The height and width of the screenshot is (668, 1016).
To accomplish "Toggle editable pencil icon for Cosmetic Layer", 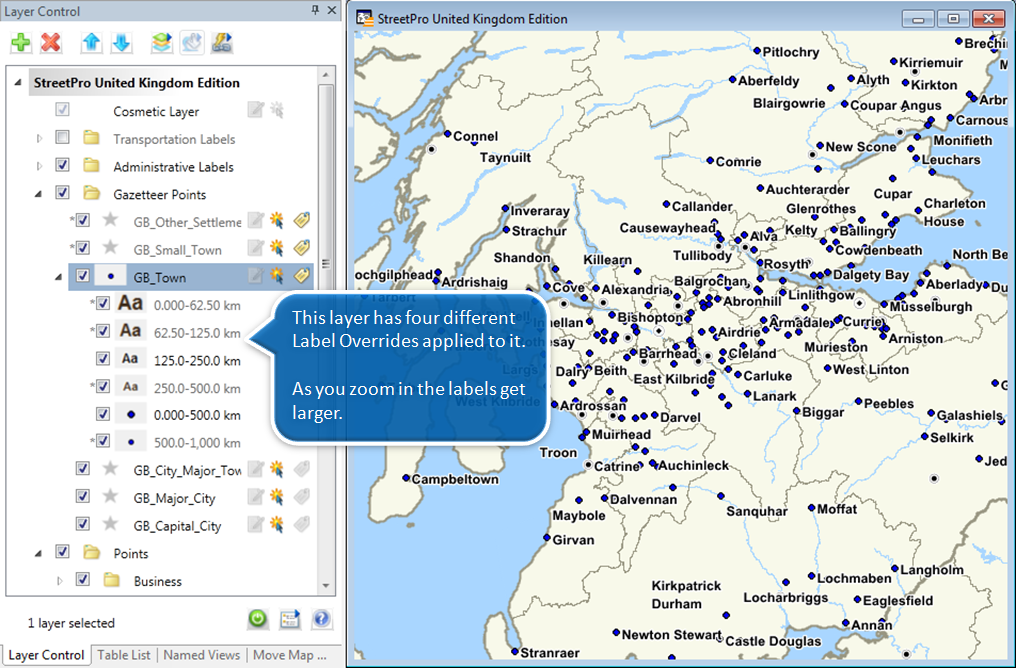I will [x=256, y=110].
